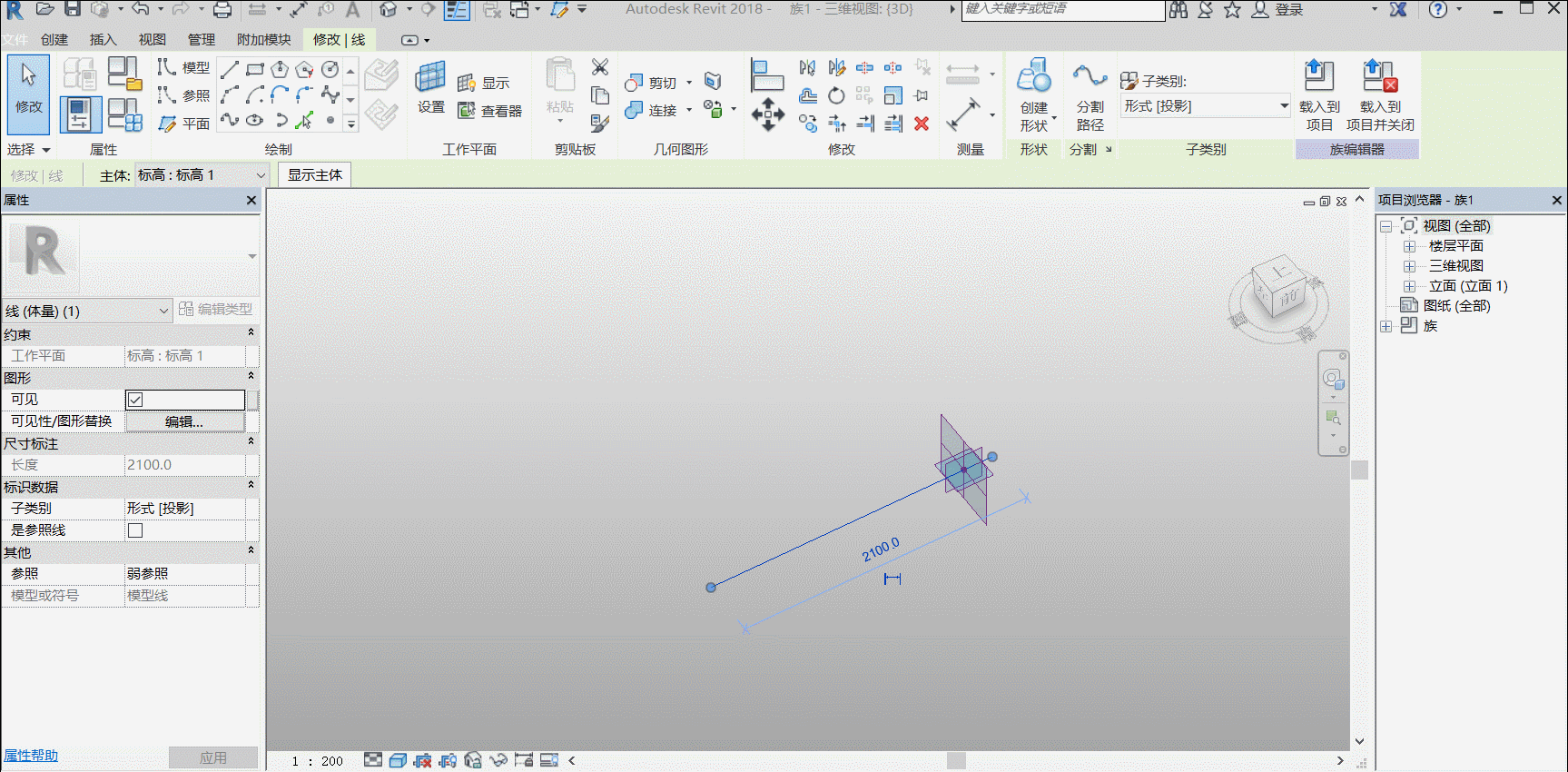Screen dimensions: 1568x772
Task: Expand the 楼层平面 tree node
Action: pos(1409,246)
